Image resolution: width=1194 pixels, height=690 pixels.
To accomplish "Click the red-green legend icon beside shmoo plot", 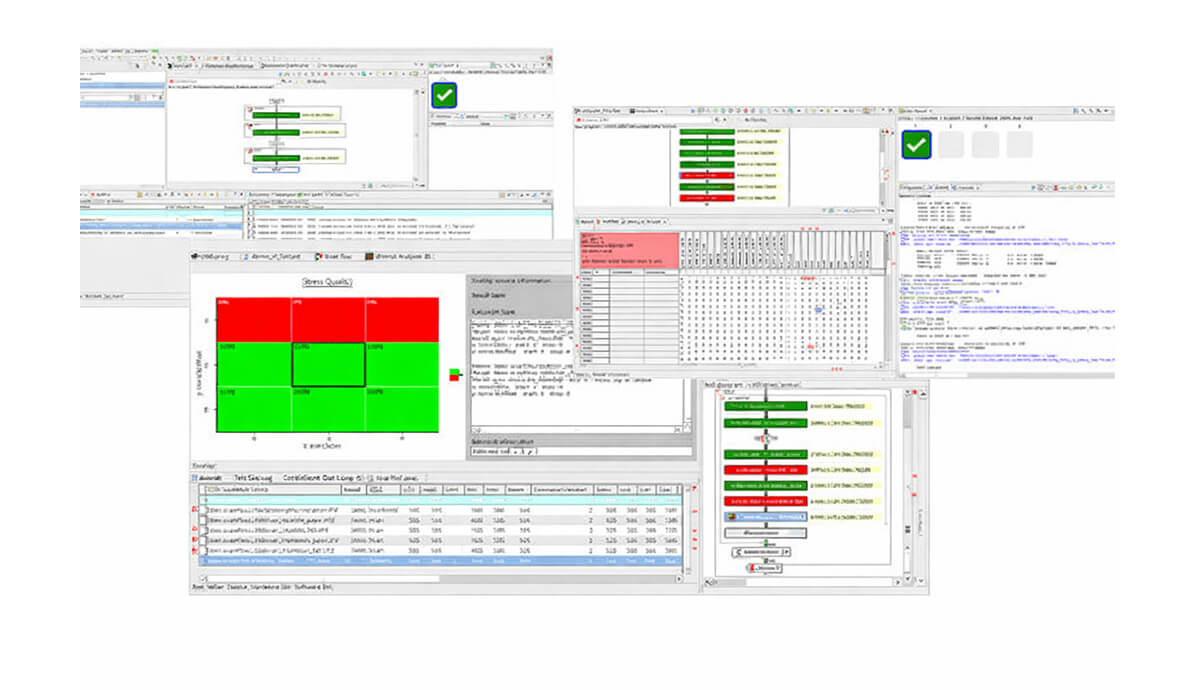I will pyautogui.click(x=456, y=375).
